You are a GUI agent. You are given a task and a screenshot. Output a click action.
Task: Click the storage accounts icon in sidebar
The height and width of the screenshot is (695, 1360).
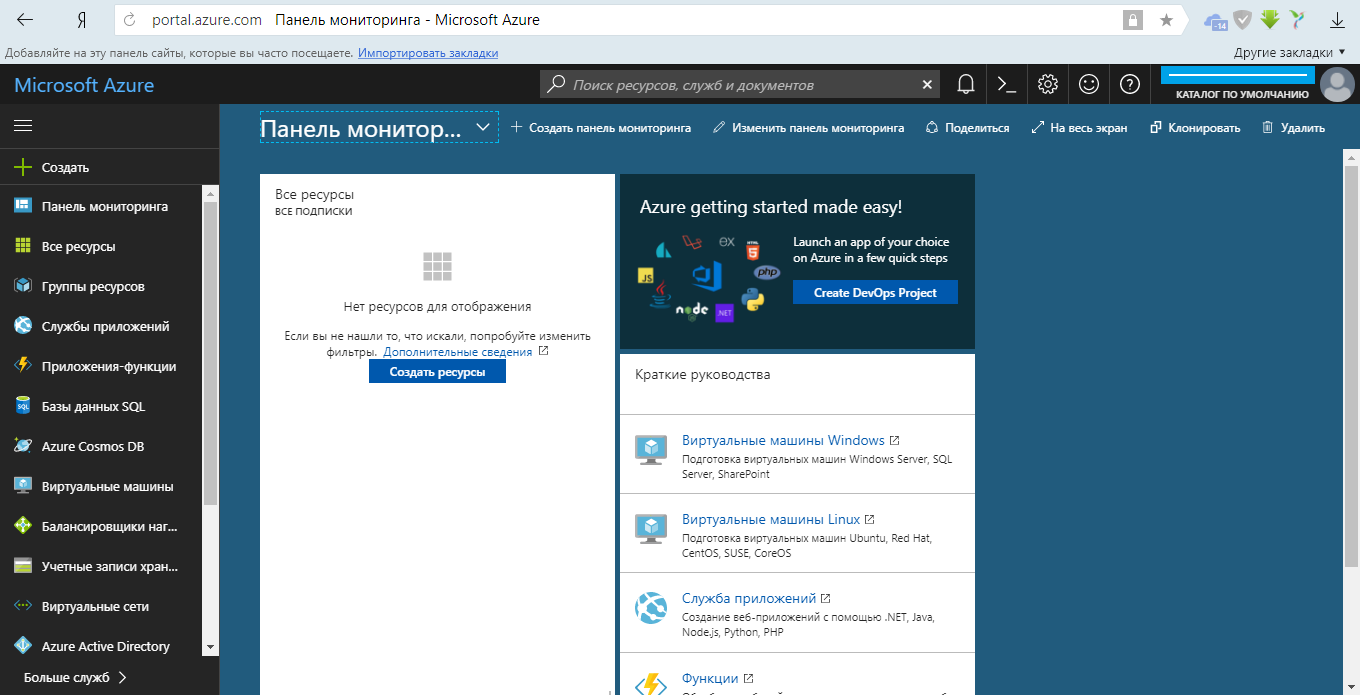tap(23, 566)
